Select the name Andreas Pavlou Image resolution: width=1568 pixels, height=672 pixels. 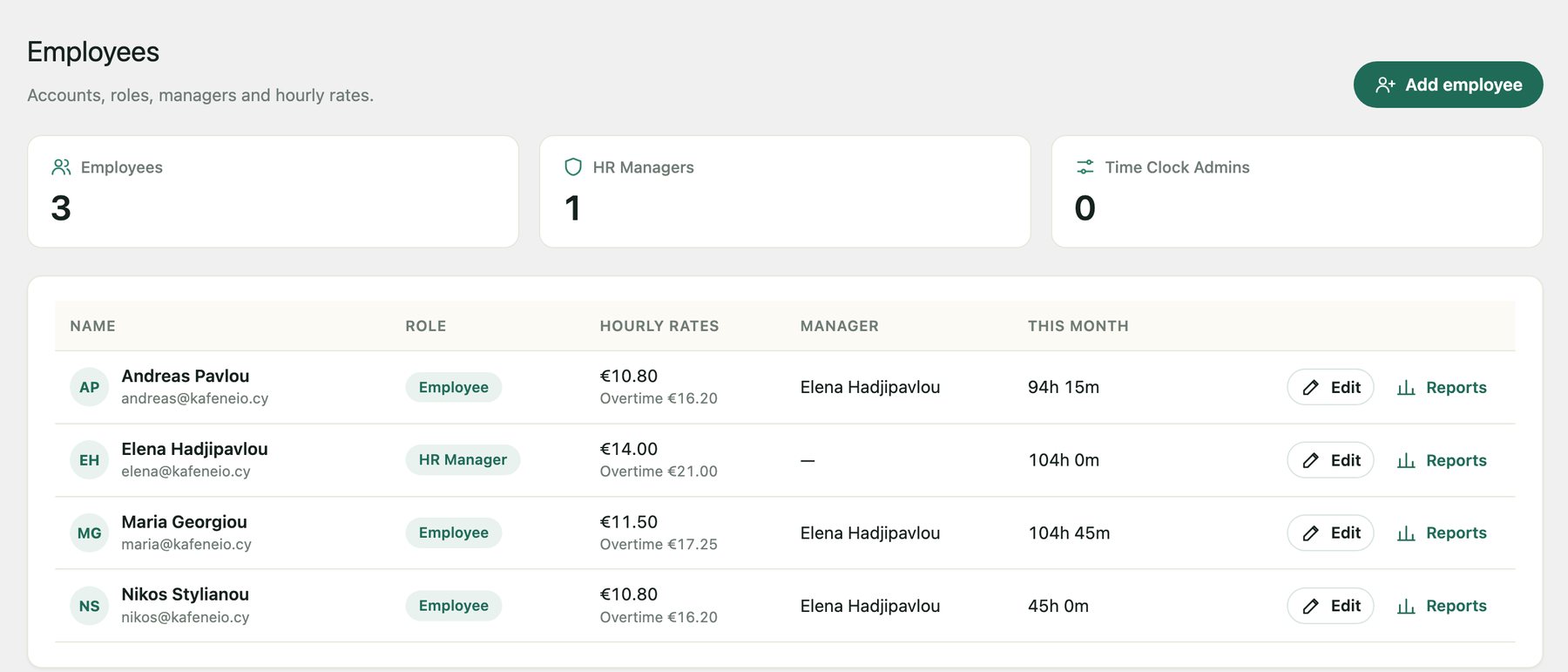tap(186, 376)
